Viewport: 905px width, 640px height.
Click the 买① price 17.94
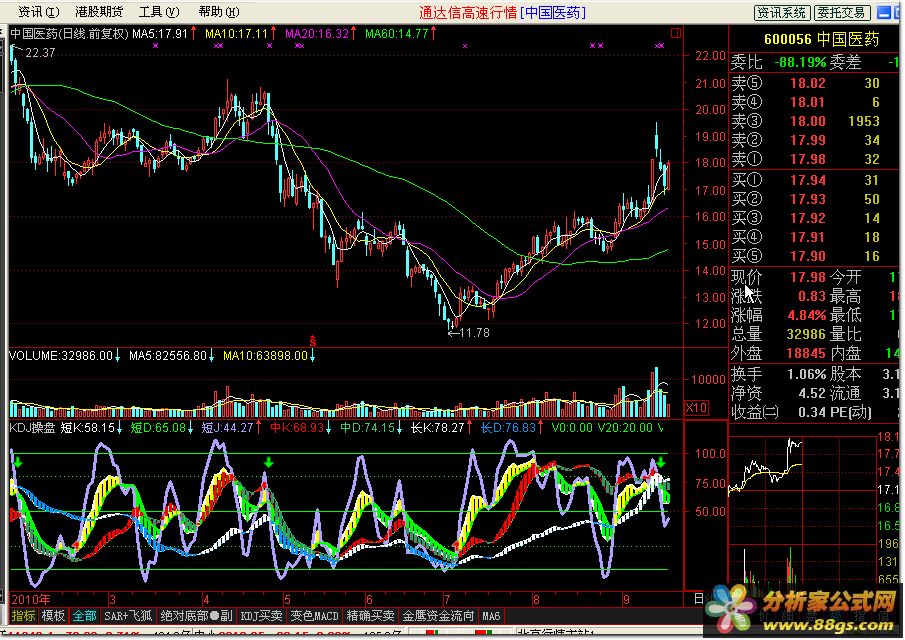[x=807, y=180]
